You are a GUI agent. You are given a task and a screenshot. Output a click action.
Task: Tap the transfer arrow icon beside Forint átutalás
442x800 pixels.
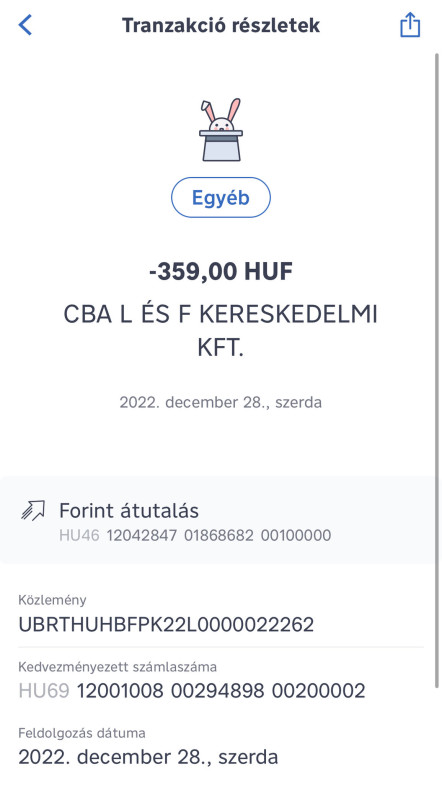click(33, 511)
